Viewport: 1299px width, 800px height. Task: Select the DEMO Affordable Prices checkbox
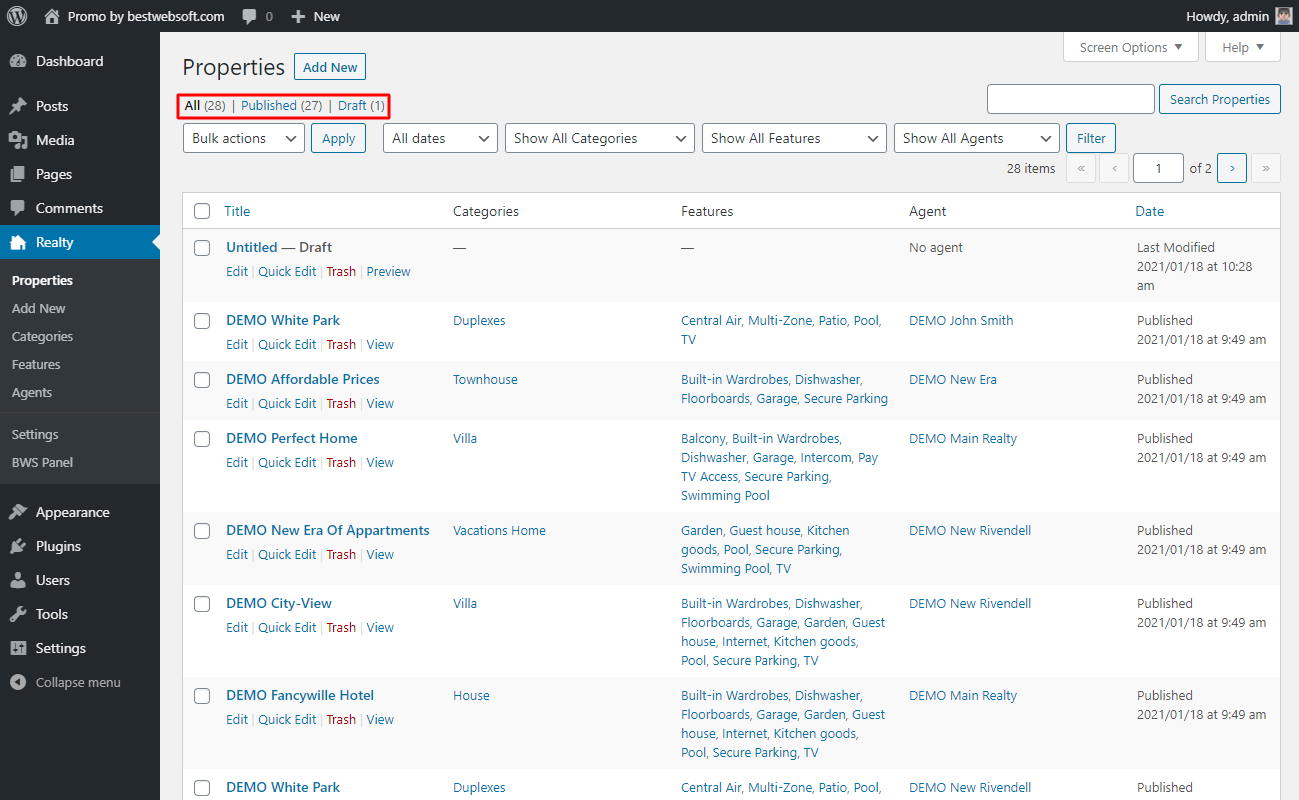pos(202,379)
